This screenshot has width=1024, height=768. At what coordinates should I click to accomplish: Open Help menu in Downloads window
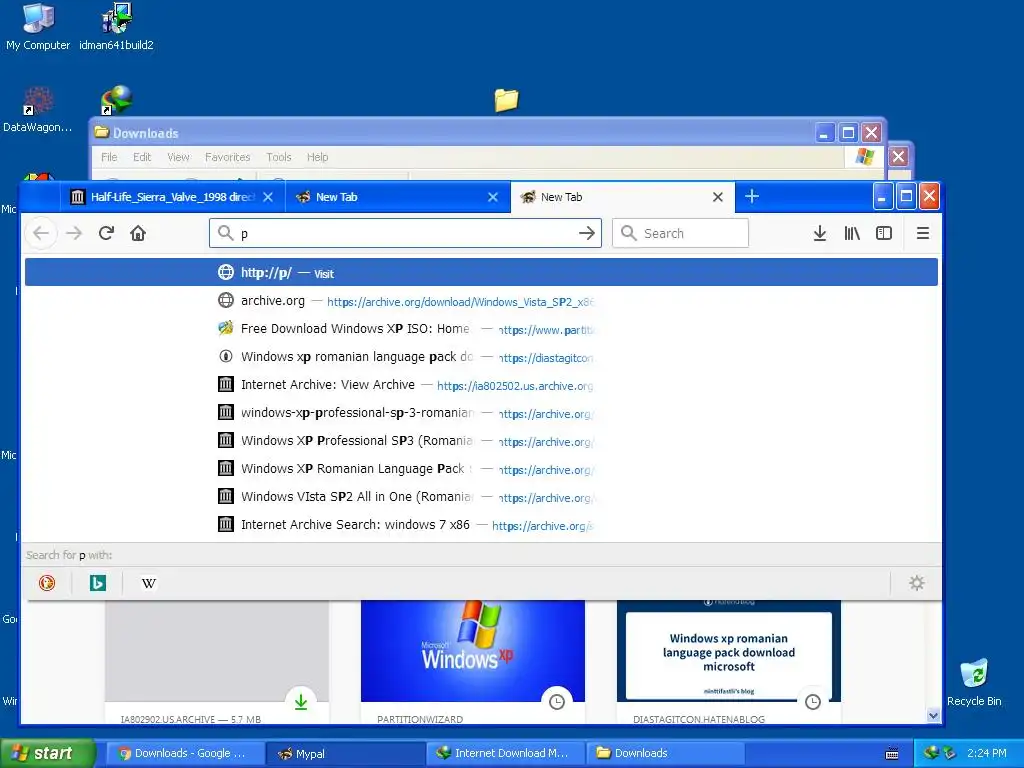(317, 157)
